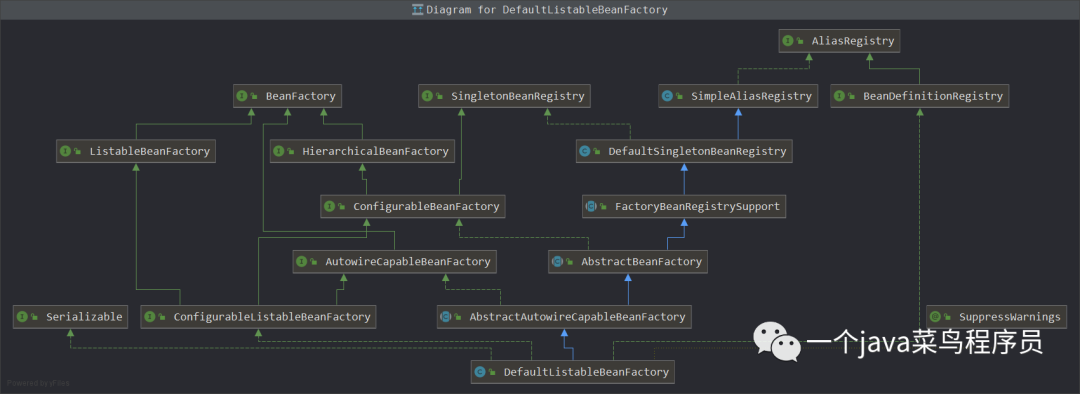
Task: Click the title text Diagram for DefaultListableBeanFactory
Action: click(x=547, y=10)
